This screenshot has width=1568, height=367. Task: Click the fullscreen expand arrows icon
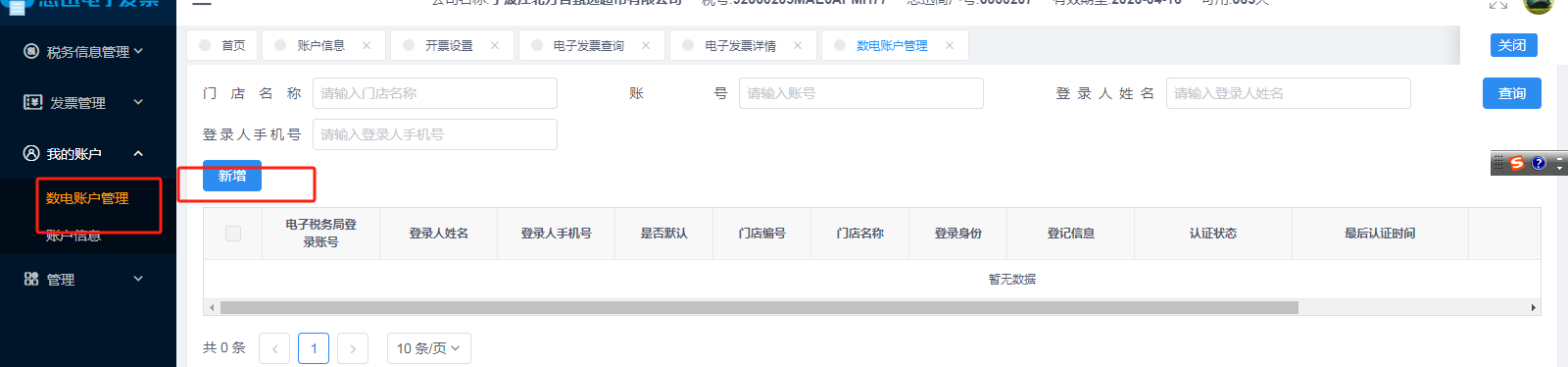(1498, 4)
